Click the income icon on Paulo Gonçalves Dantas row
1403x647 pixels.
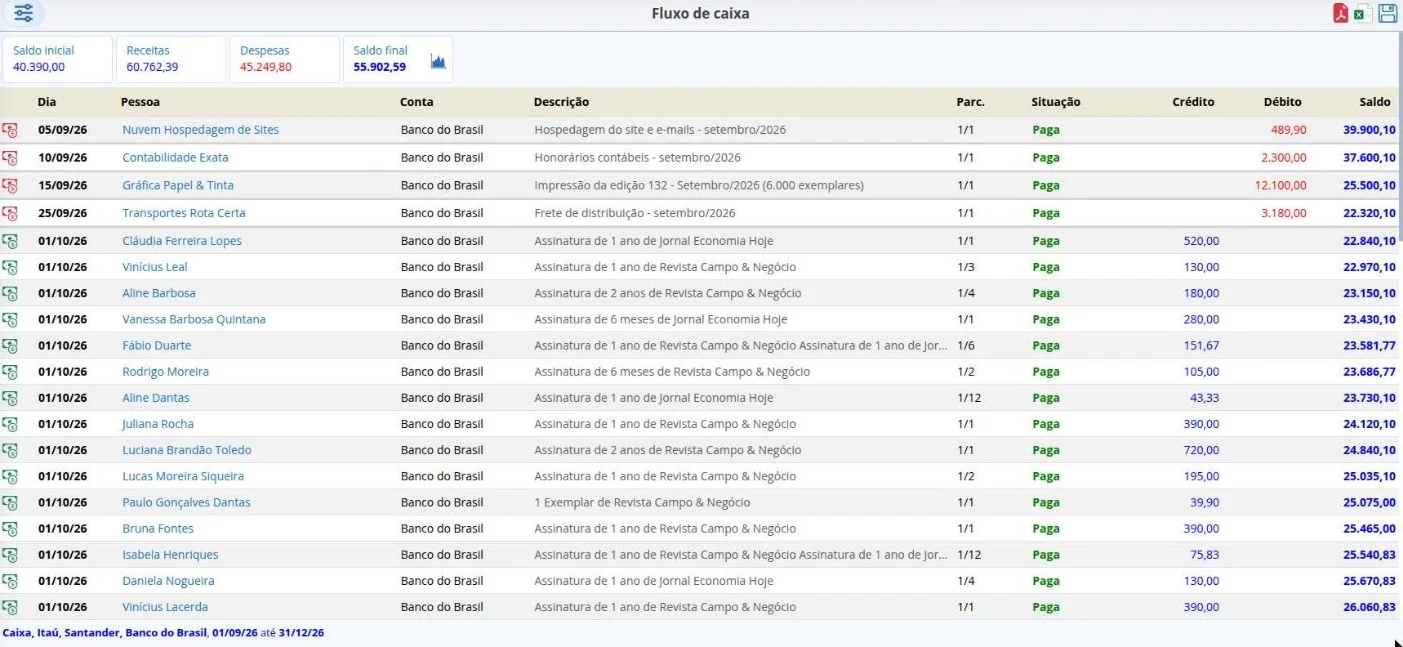click(10, 503)
